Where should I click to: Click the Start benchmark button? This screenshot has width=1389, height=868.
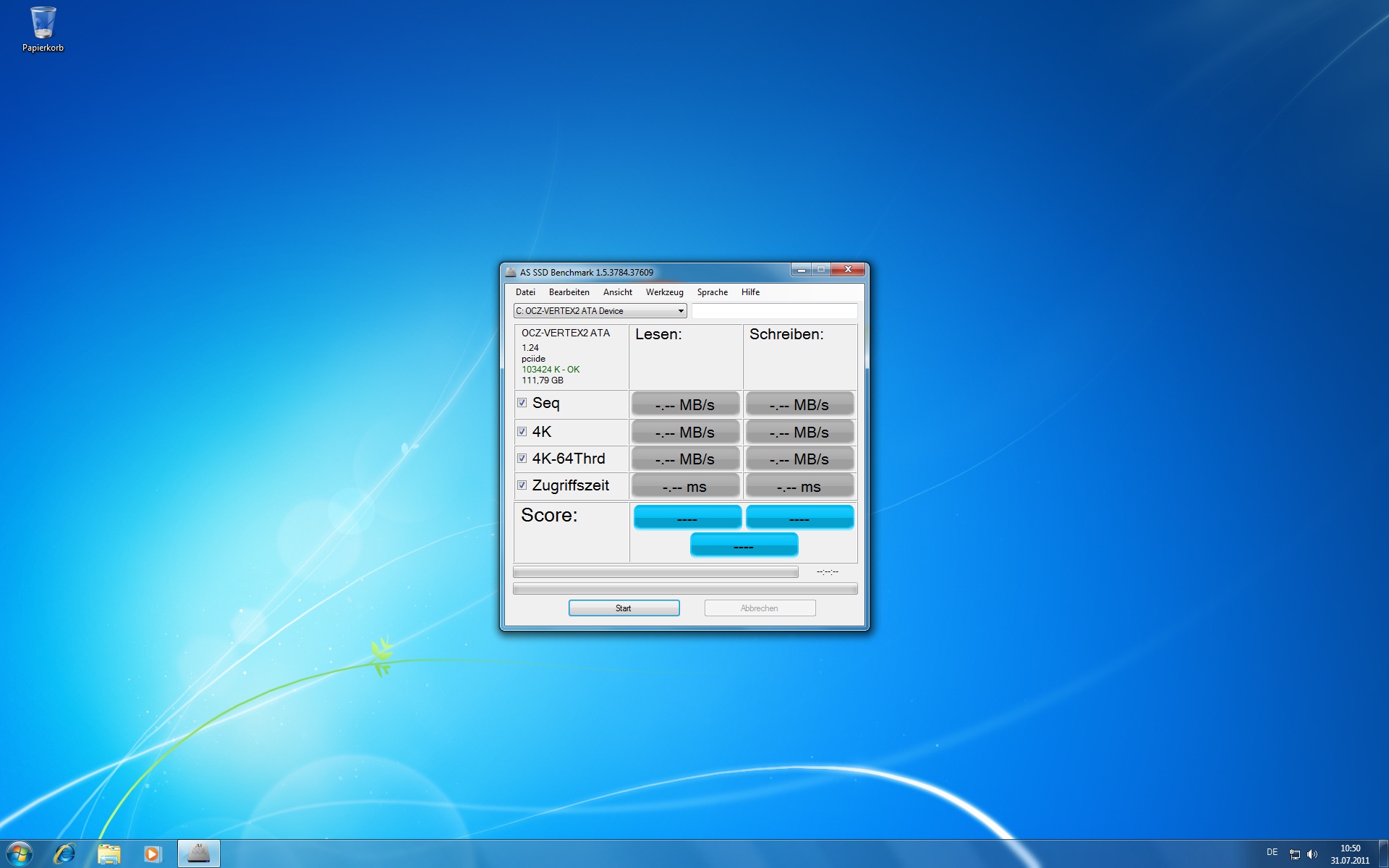pyautogui.click(x=624, y=608)
